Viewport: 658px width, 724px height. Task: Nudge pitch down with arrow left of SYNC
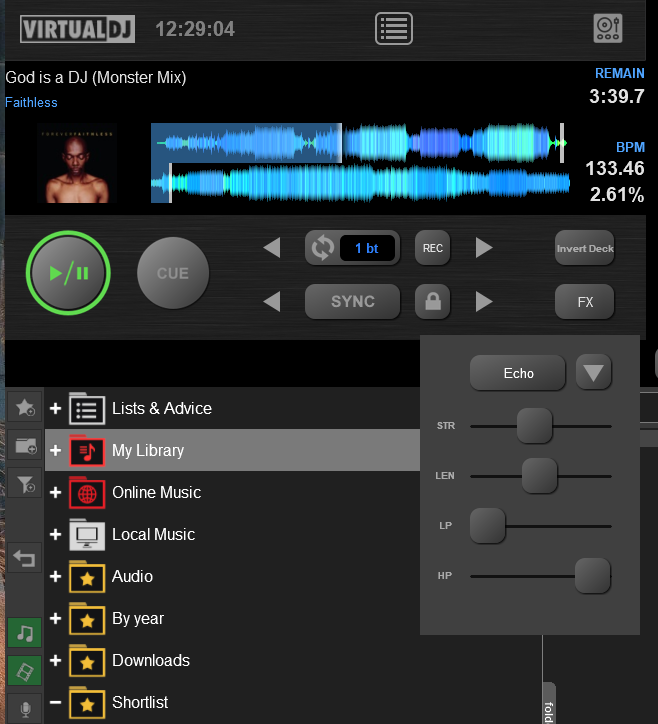272,302
